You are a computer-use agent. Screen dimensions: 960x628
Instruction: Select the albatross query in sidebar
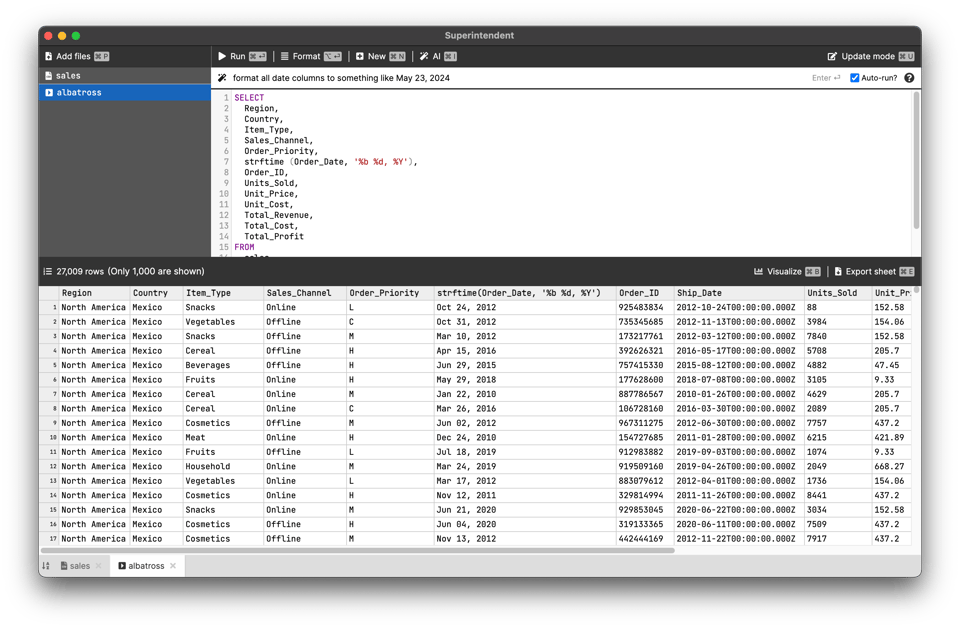79,93
